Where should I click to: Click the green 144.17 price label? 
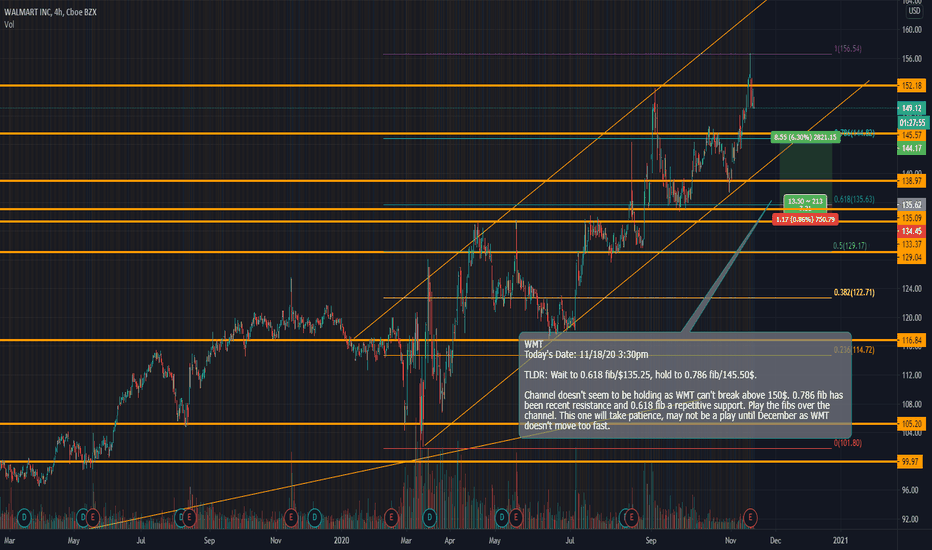(x=912, y=148)
